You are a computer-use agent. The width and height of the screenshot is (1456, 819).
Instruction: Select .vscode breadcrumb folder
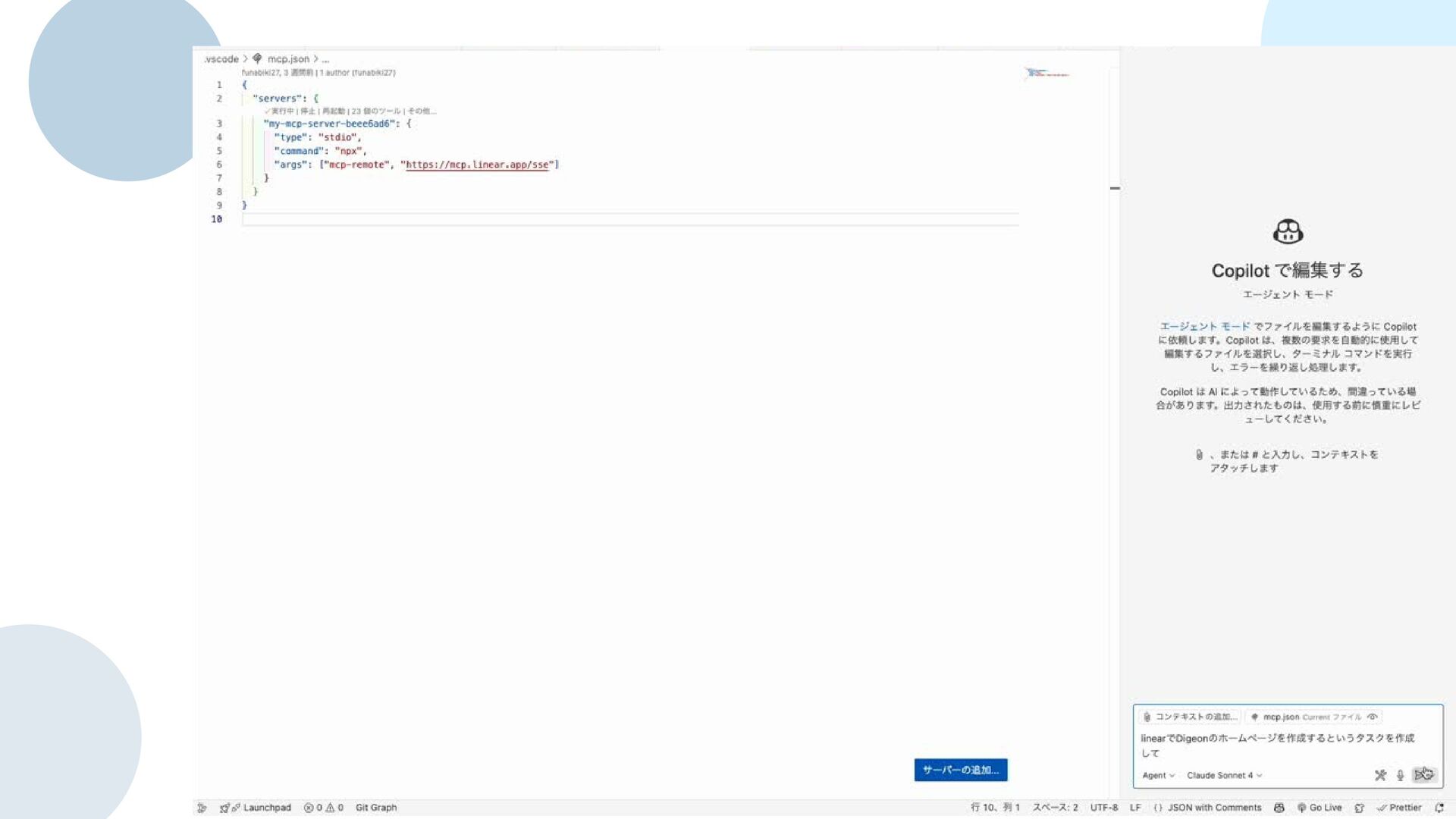(221, 59)
